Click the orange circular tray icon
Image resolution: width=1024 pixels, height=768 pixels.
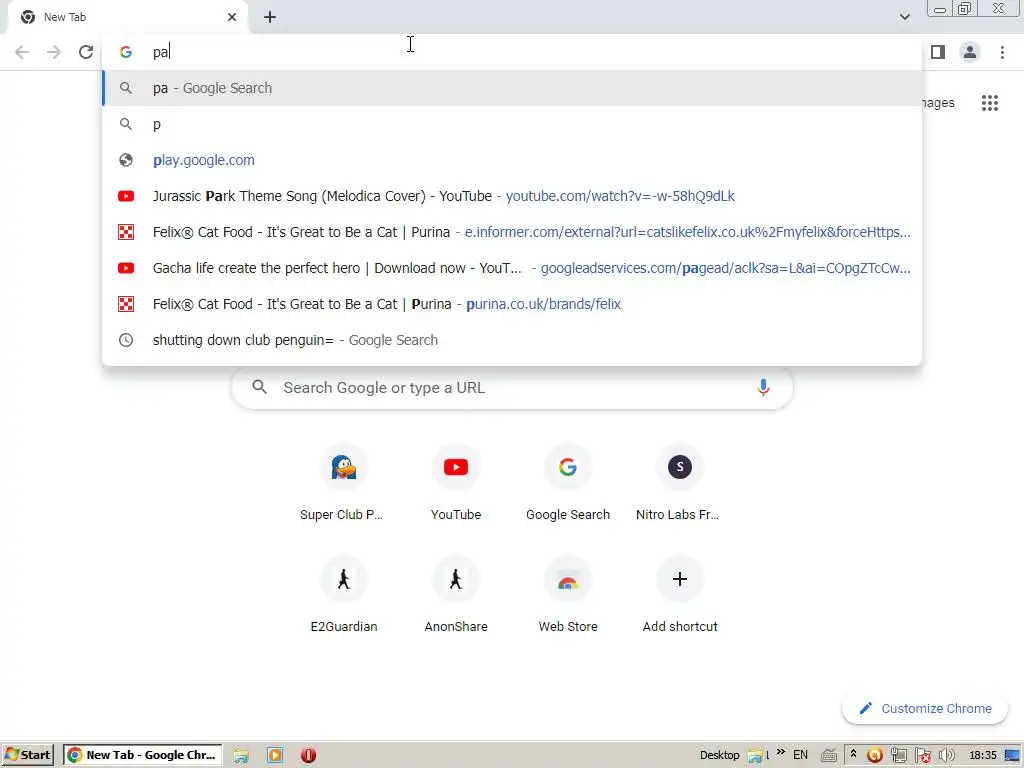pos(874,756)
